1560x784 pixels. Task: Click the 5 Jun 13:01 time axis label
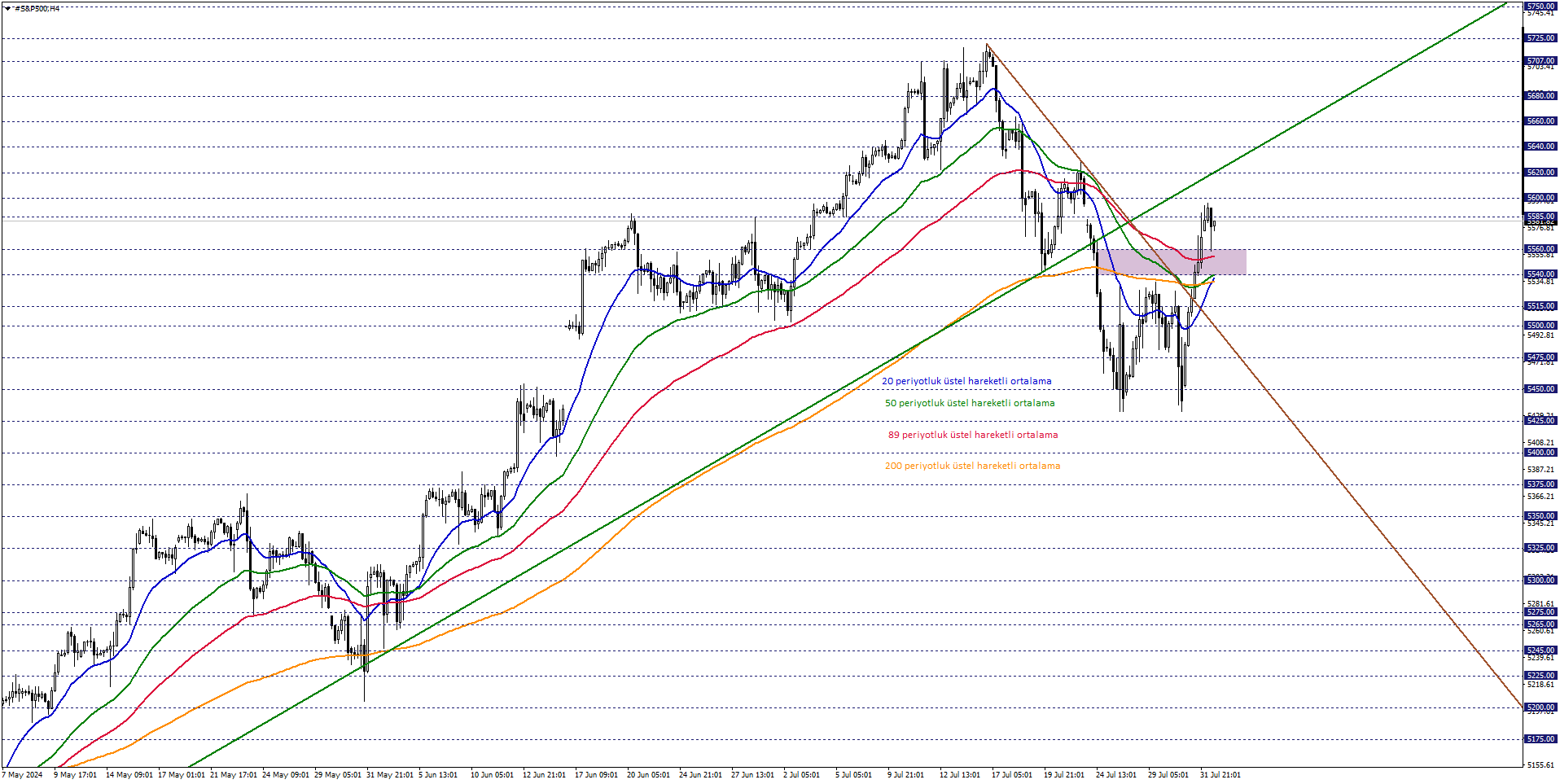click(x=438, y=775)
